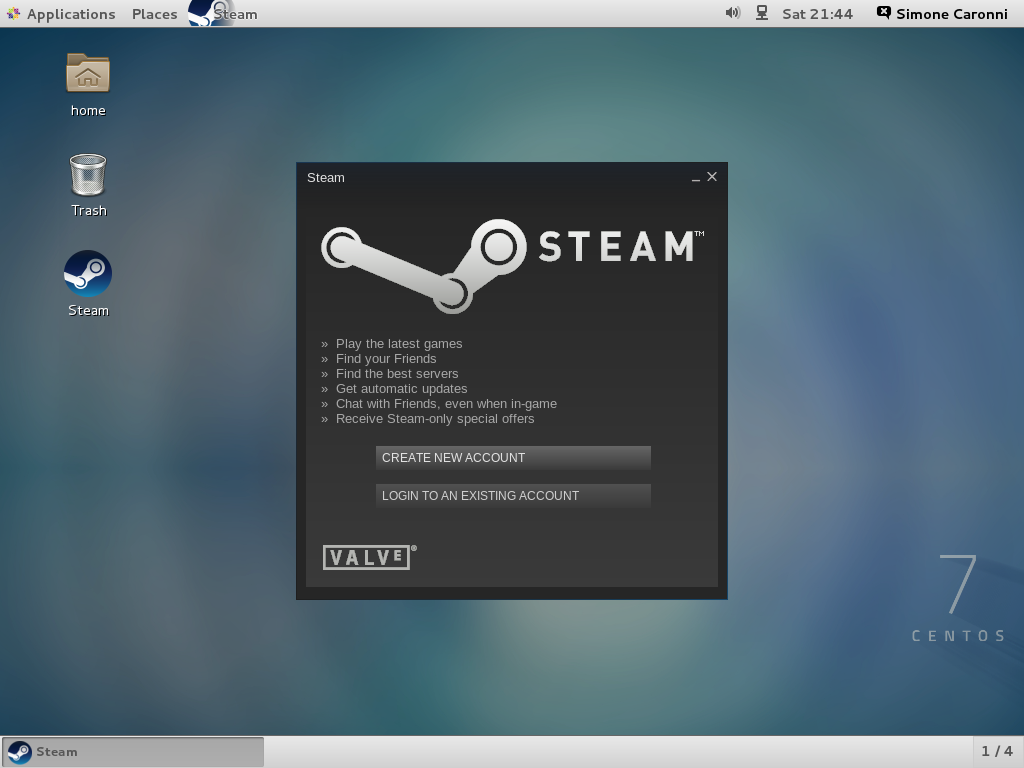
Task: Click the chat status icon beside Simone Caronni
Action: point(883,12)
